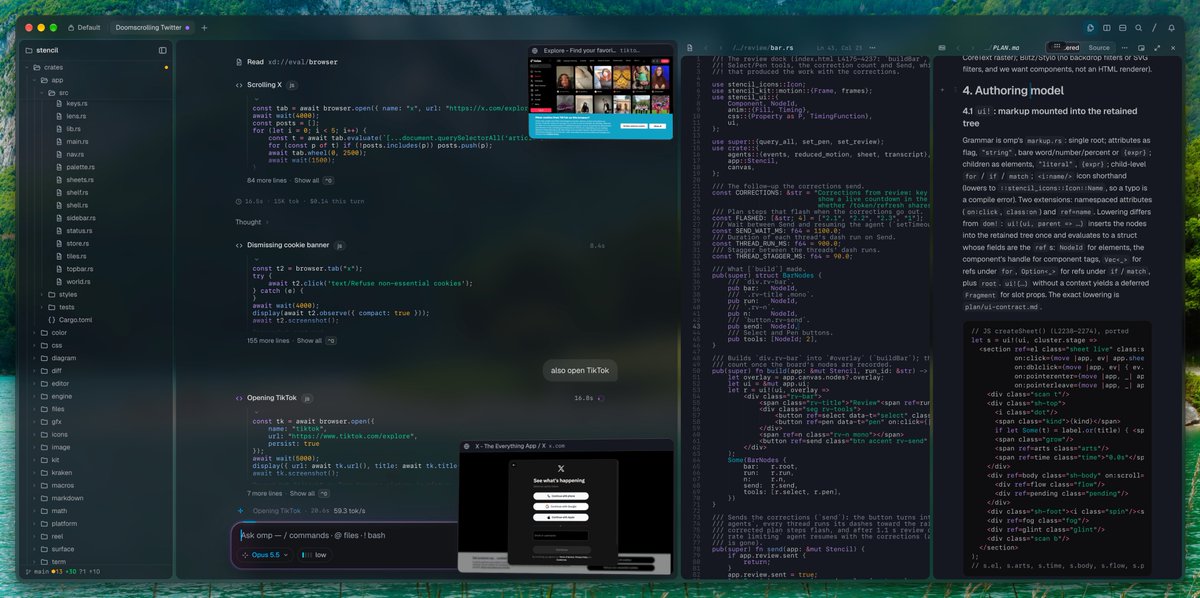Viewport: 1200px width, 598px height.
Task: Add a new tab with plus button
Action: [x=204, y=28]
